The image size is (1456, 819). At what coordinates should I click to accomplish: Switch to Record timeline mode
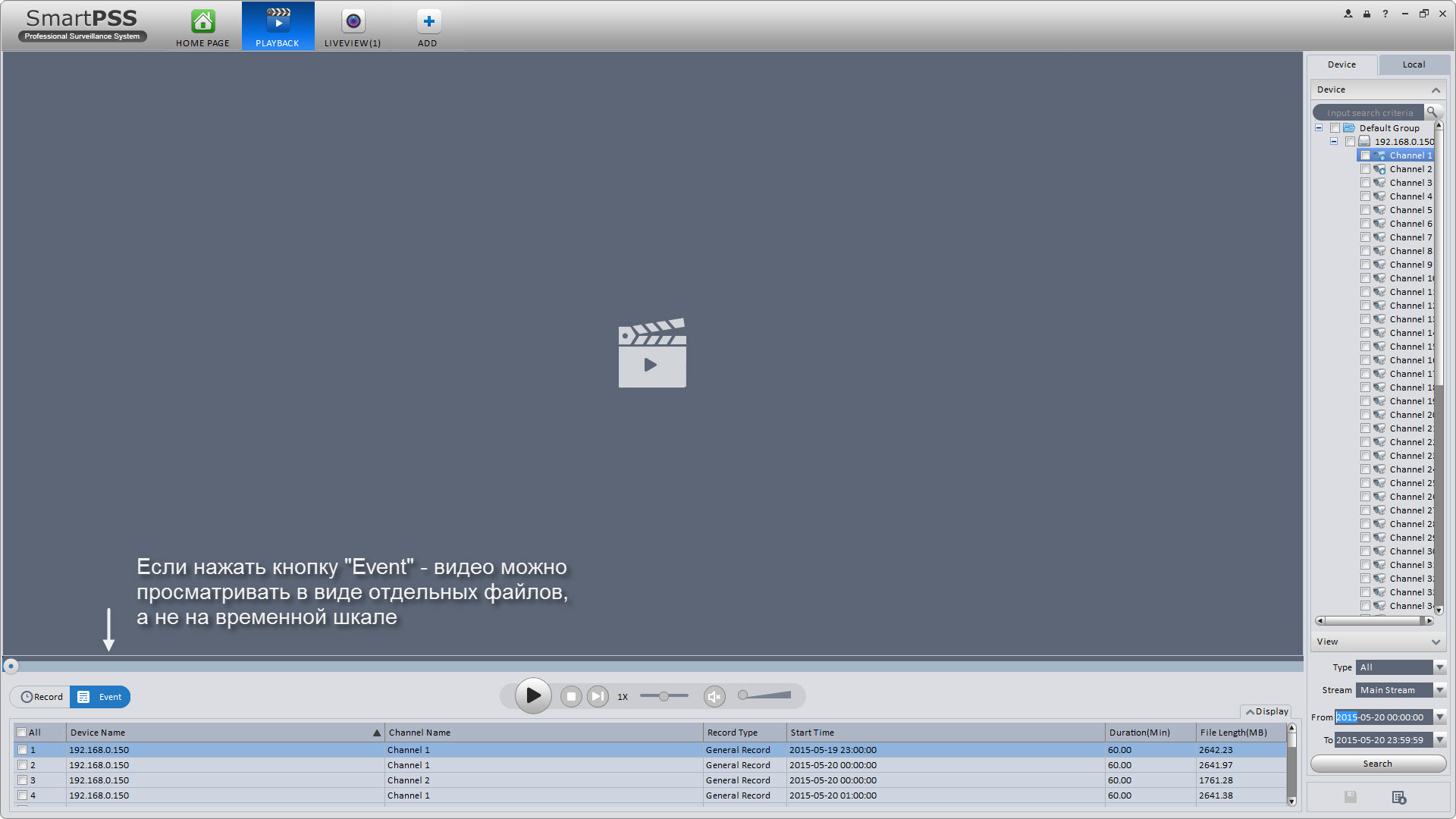tap(42, 697)
